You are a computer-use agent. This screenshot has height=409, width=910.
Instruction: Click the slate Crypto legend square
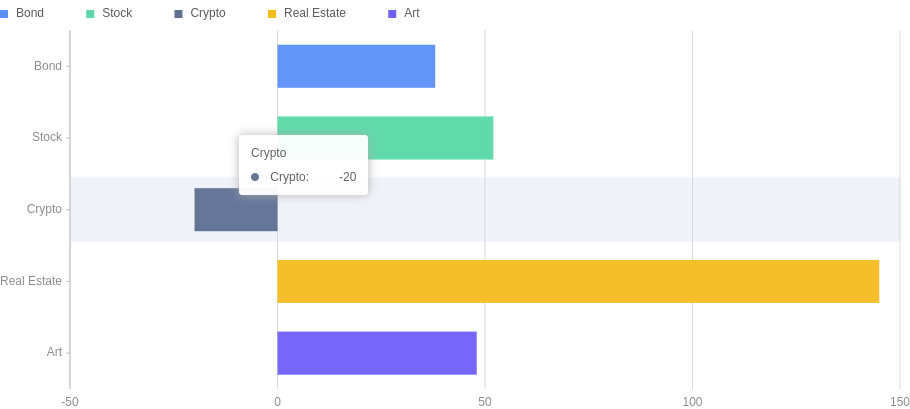click(x=178, y=14)
